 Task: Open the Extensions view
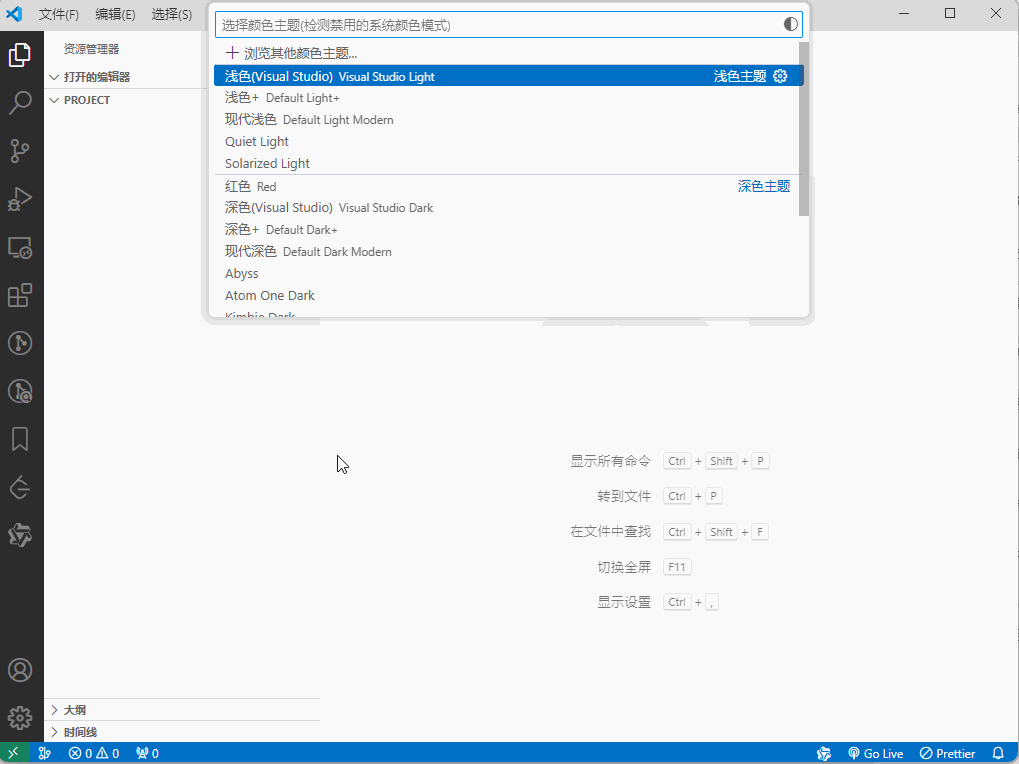[20, 295]
